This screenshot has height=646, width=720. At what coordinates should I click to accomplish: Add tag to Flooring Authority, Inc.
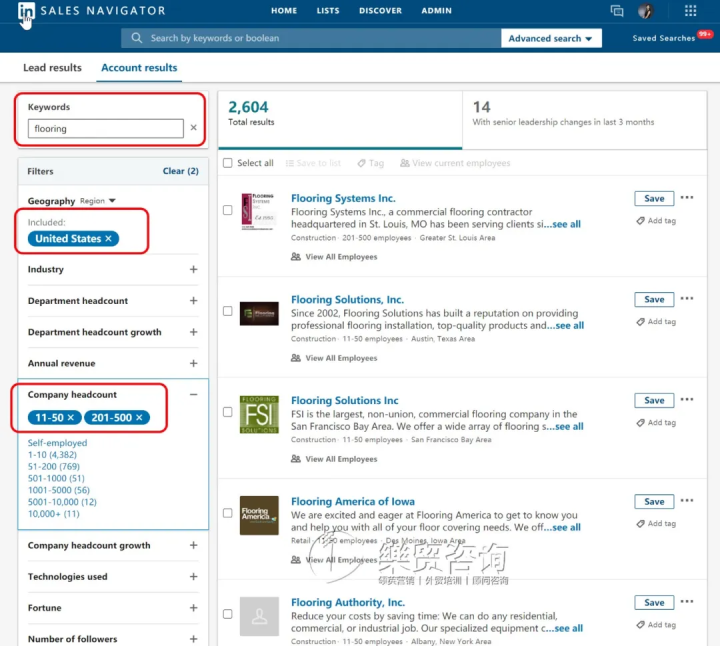click(656, 625)
